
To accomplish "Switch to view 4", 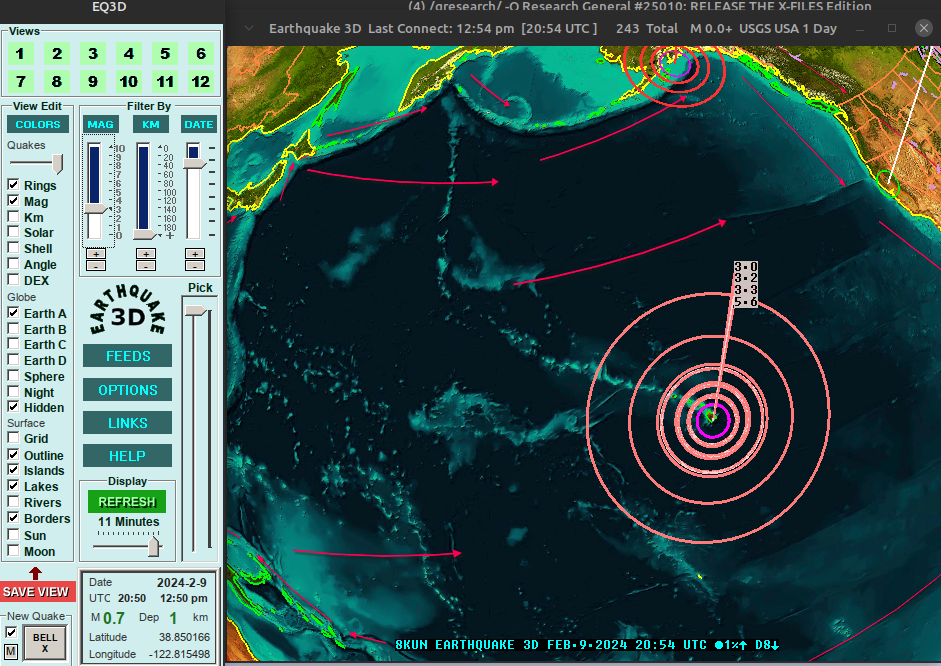I will 129,54.
